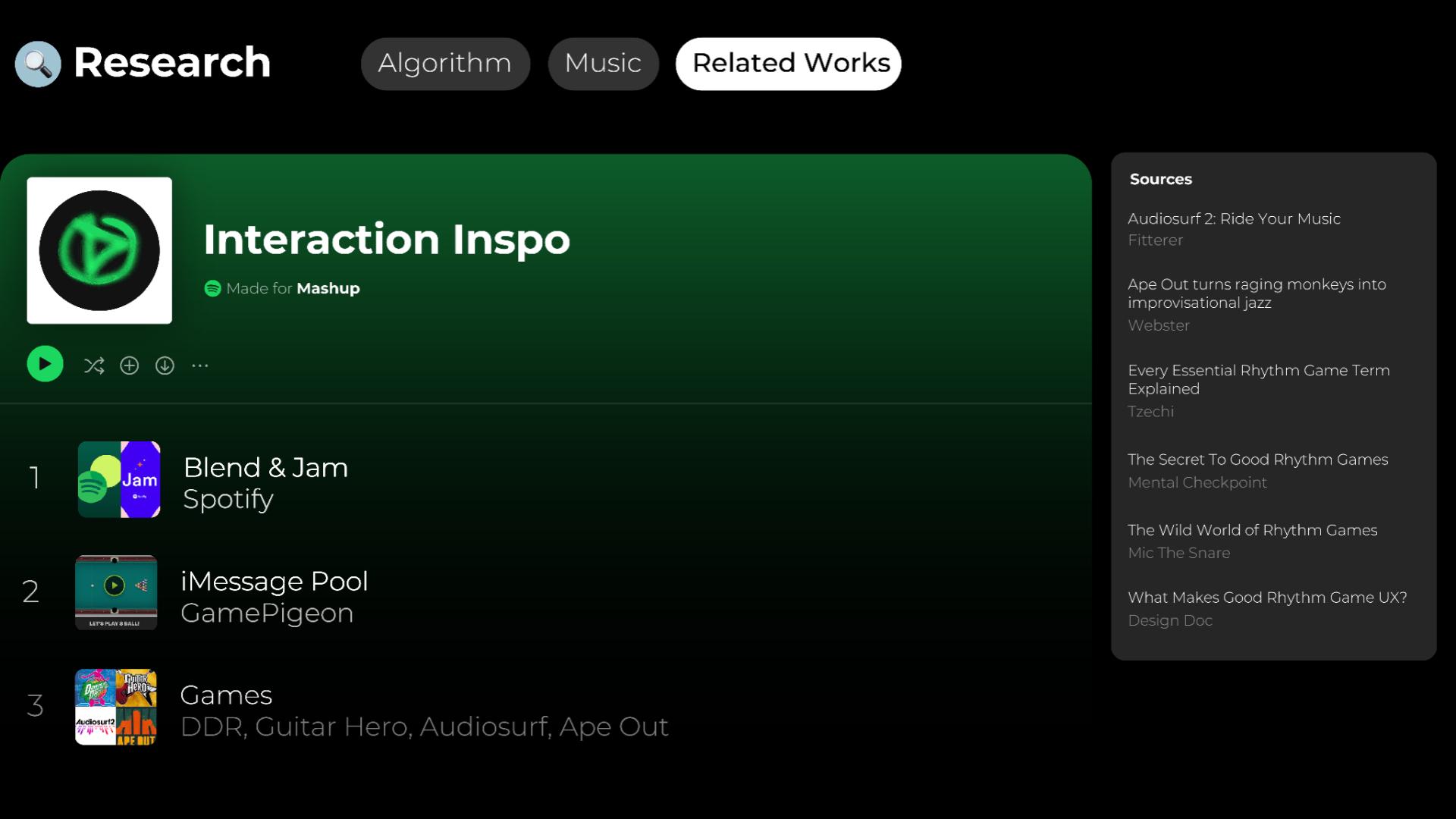Screen dimensions: 1456x819
Task: Click the Blend & Jam cover thumbnail
Action: pyautogui.click(x=119, y=479)
